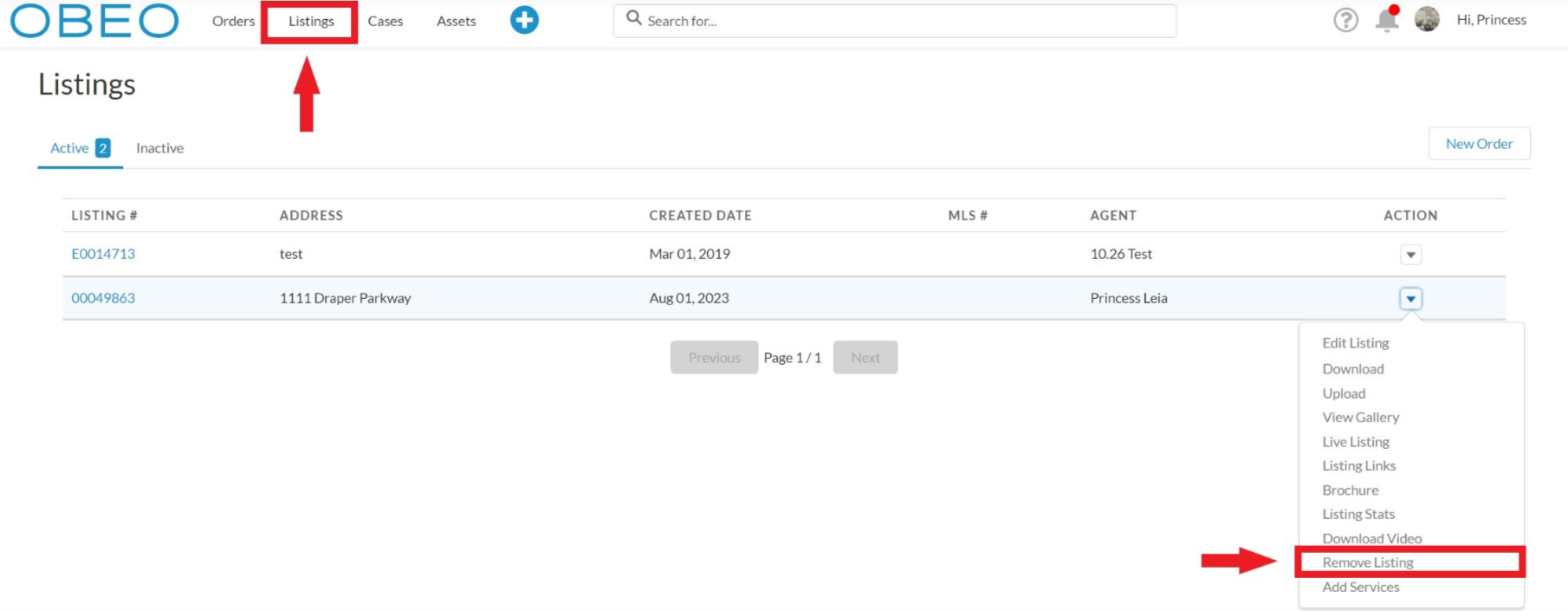Select Listing Links menu entry
This screenshot has width=1568, height=611.
point(1359,466)
